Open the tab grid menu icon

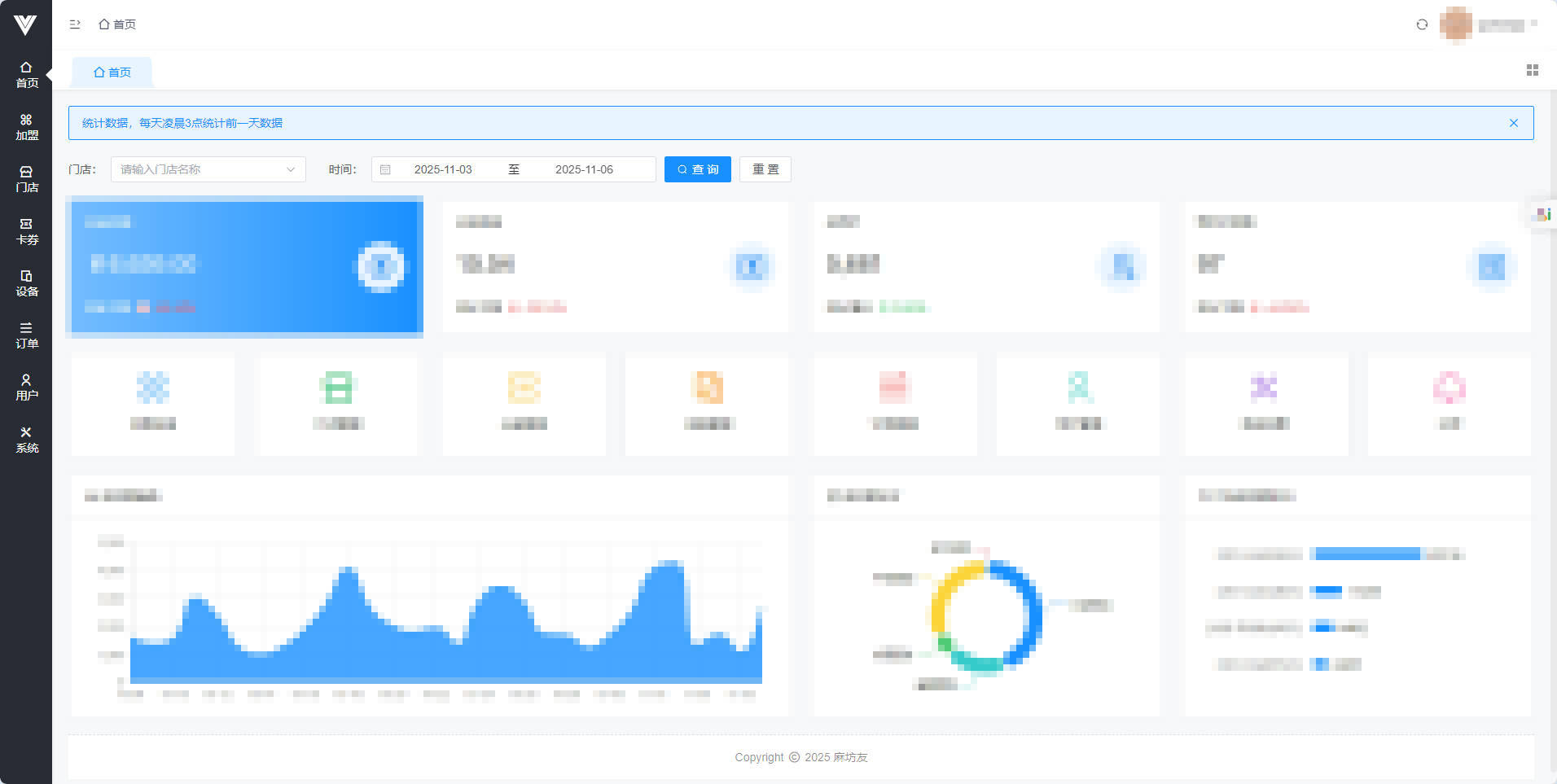[1532, 71]
